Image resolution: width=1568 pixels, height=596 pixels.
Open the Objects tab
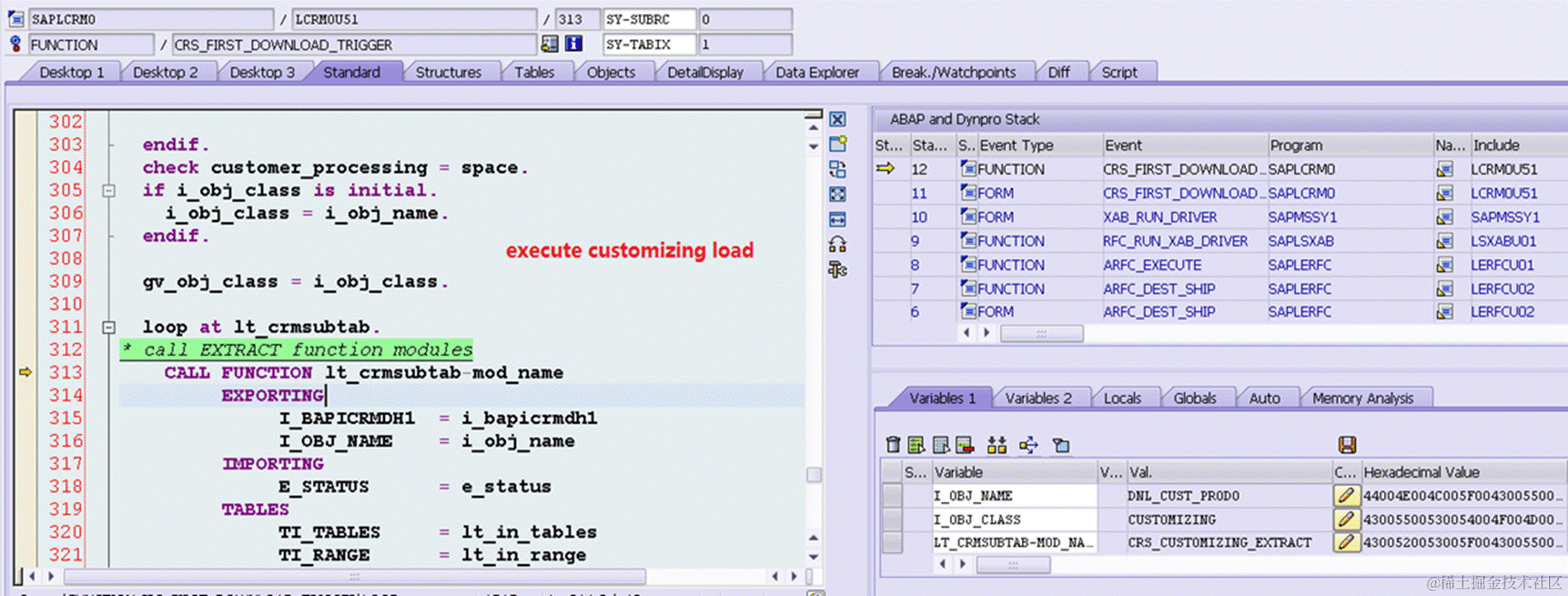(611, 73)
